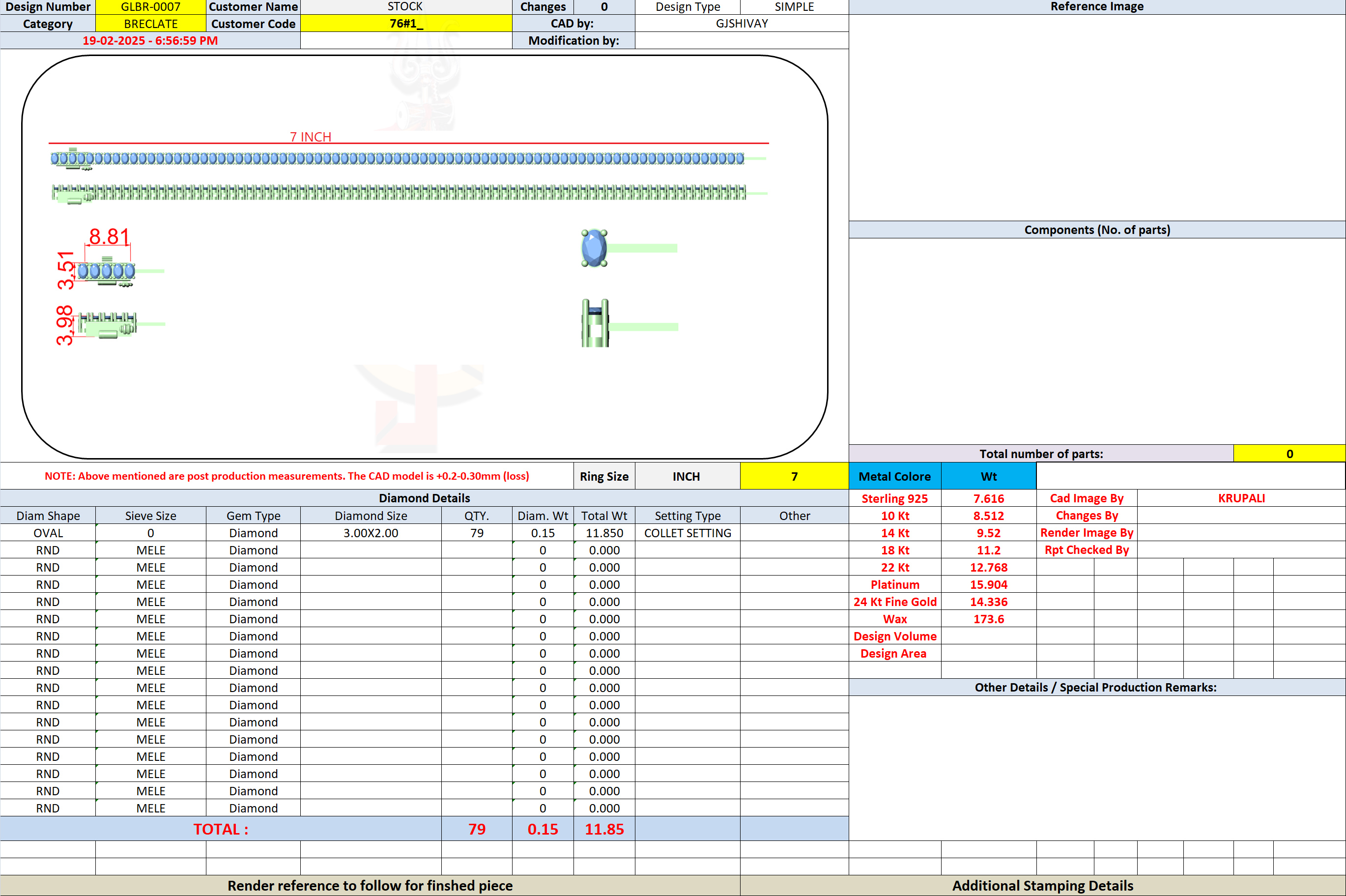
Task: Click the Components (No. of parts) header
Action: tap(1097, 230)
